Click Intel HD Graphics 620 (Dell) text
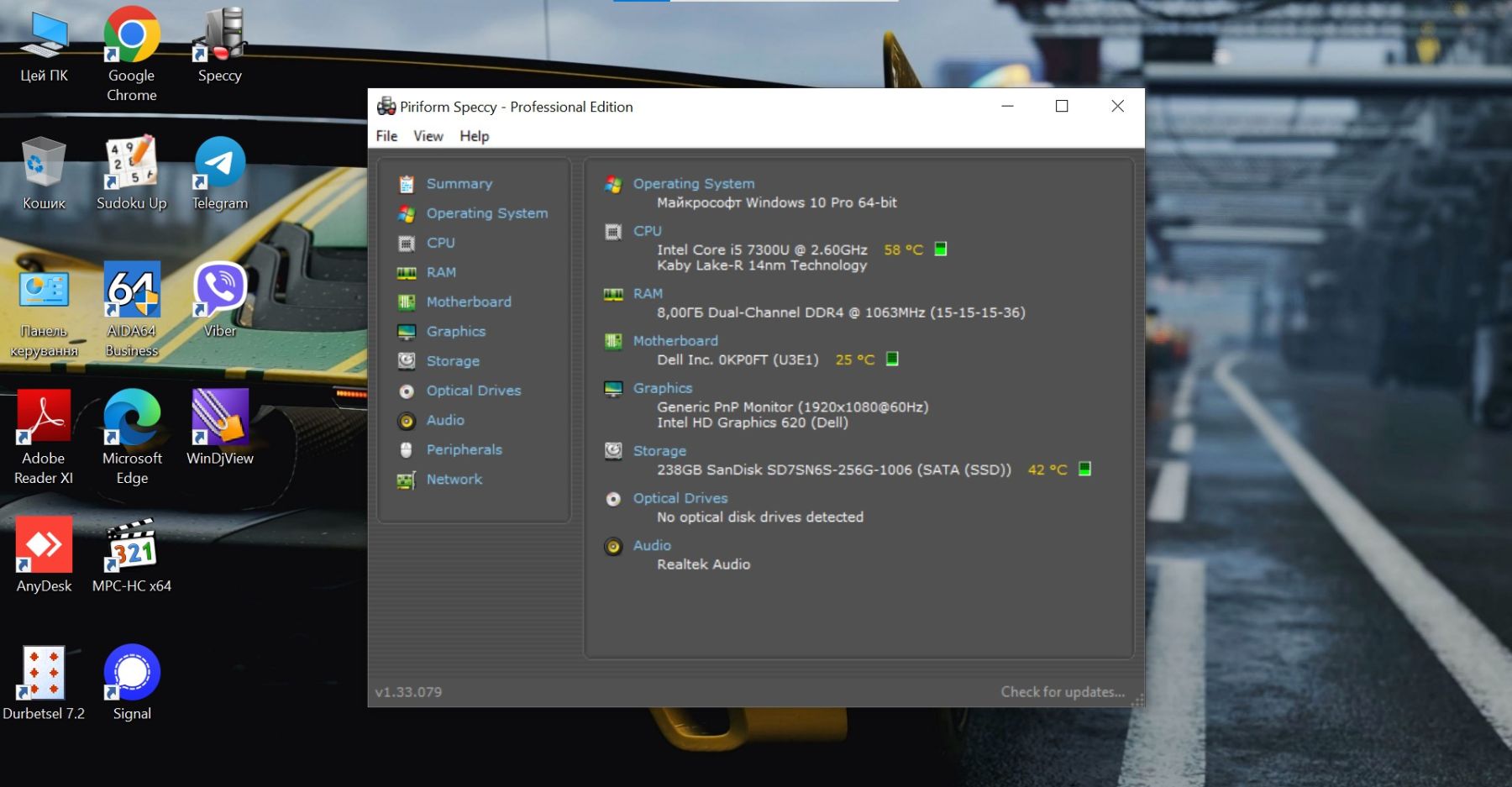Viewport: 1512px width, 787px height. [753, 422]
